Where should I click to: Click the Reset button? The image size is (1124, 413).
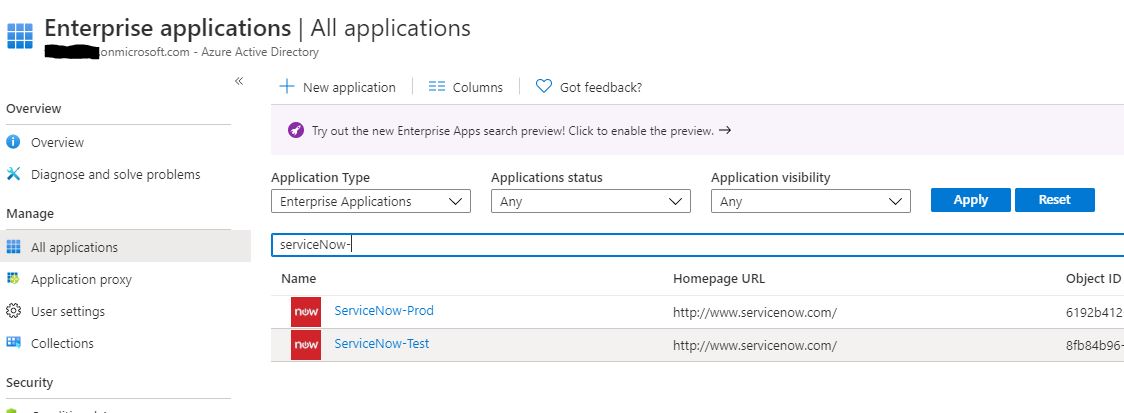pos(1054,200)
